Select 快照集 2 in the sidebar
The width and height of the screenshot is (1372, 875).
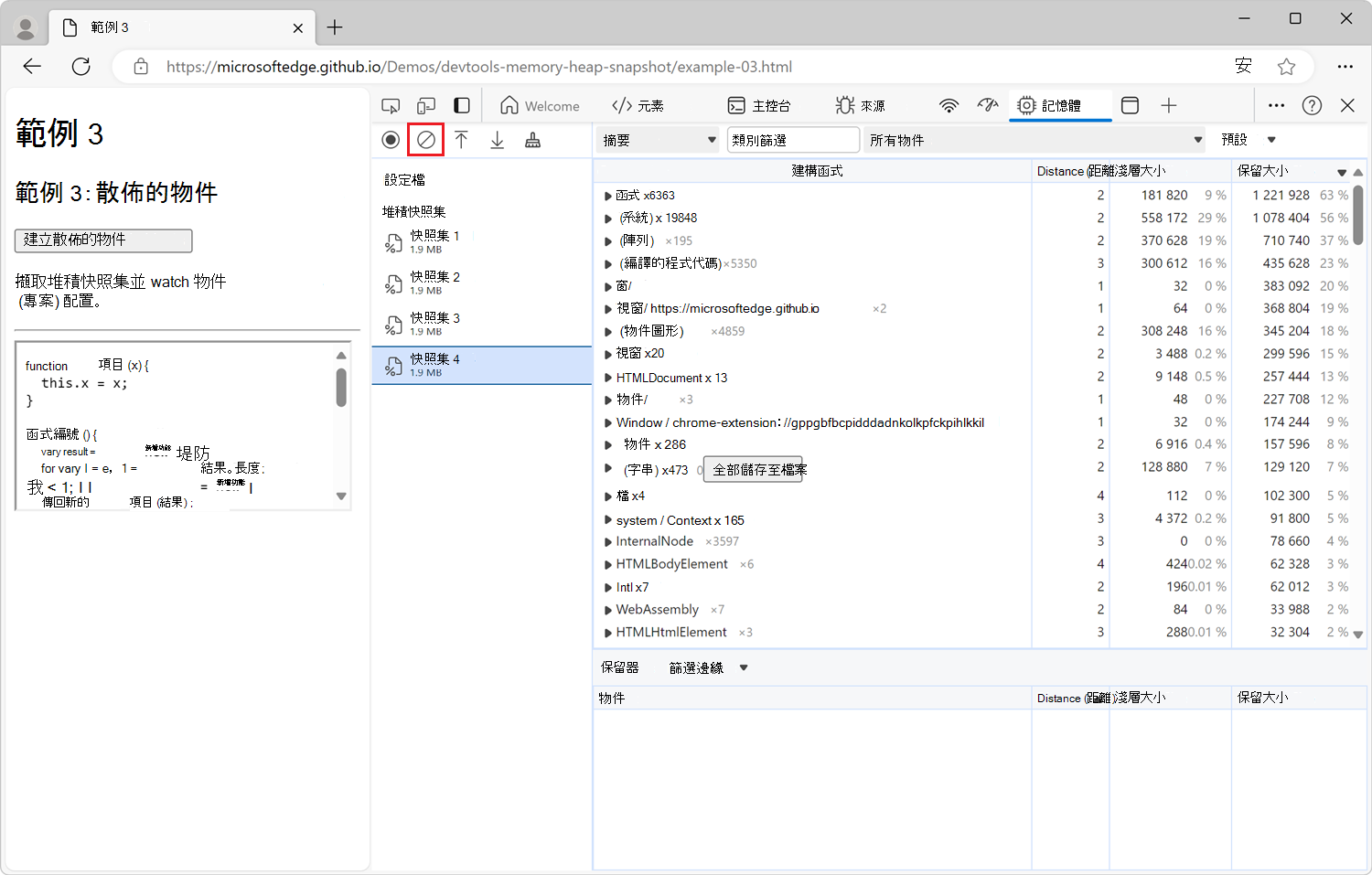coord(482,283)
